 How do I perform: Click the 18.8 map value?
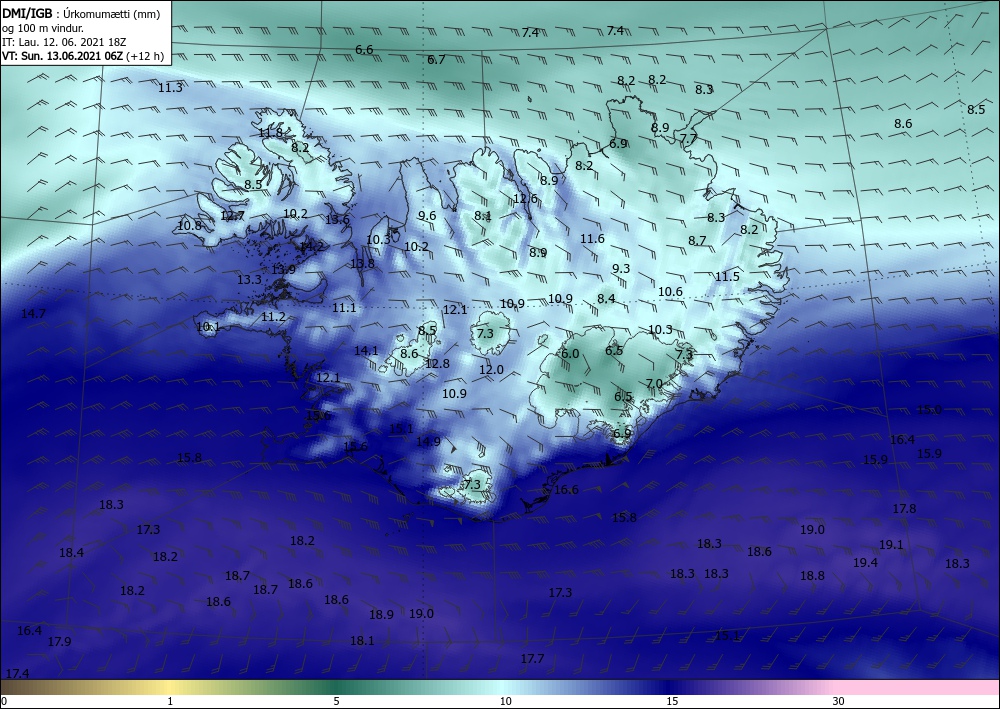pyautogui.click(x=812, y=576)
